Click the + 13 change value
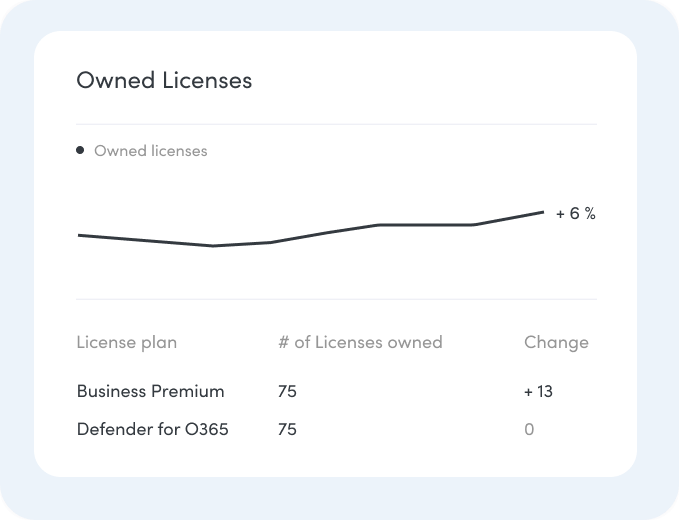The height and width of the screenshot is (520, 679). click(538, 391)
